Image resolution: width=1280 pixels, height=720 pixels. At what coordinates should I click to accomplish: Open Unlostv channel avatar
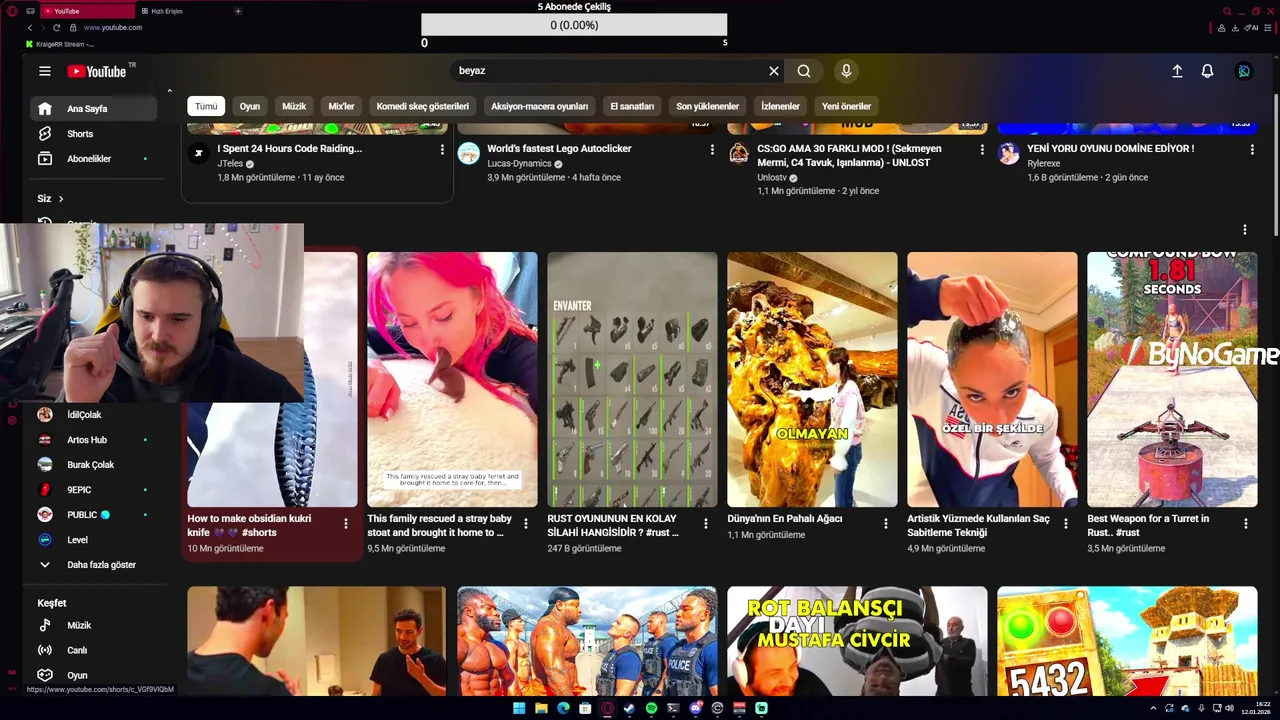[739, 153]
